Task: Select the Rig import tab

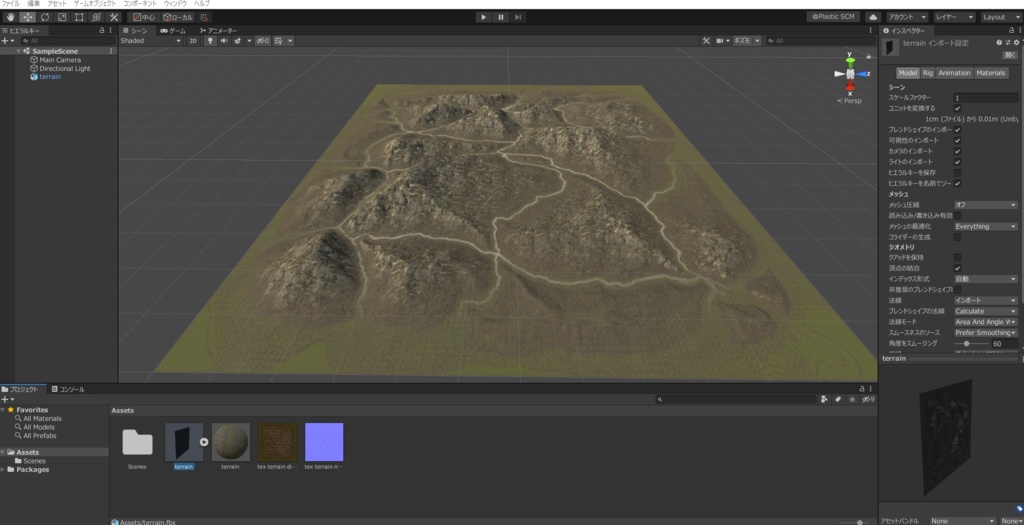Action: (x=927, y=73)
